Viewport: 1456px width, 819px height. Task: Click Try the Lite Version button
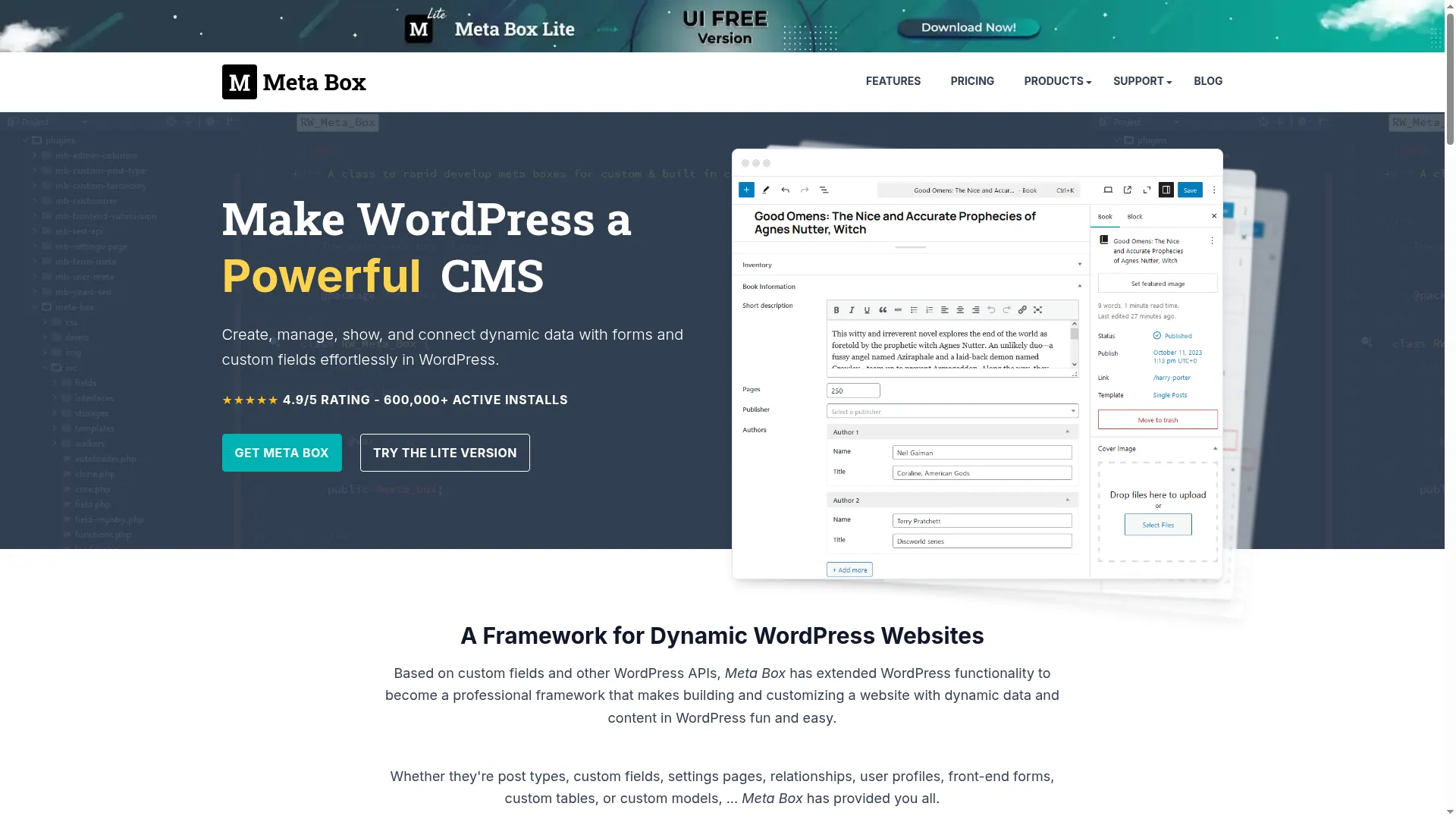pos(445,453)
